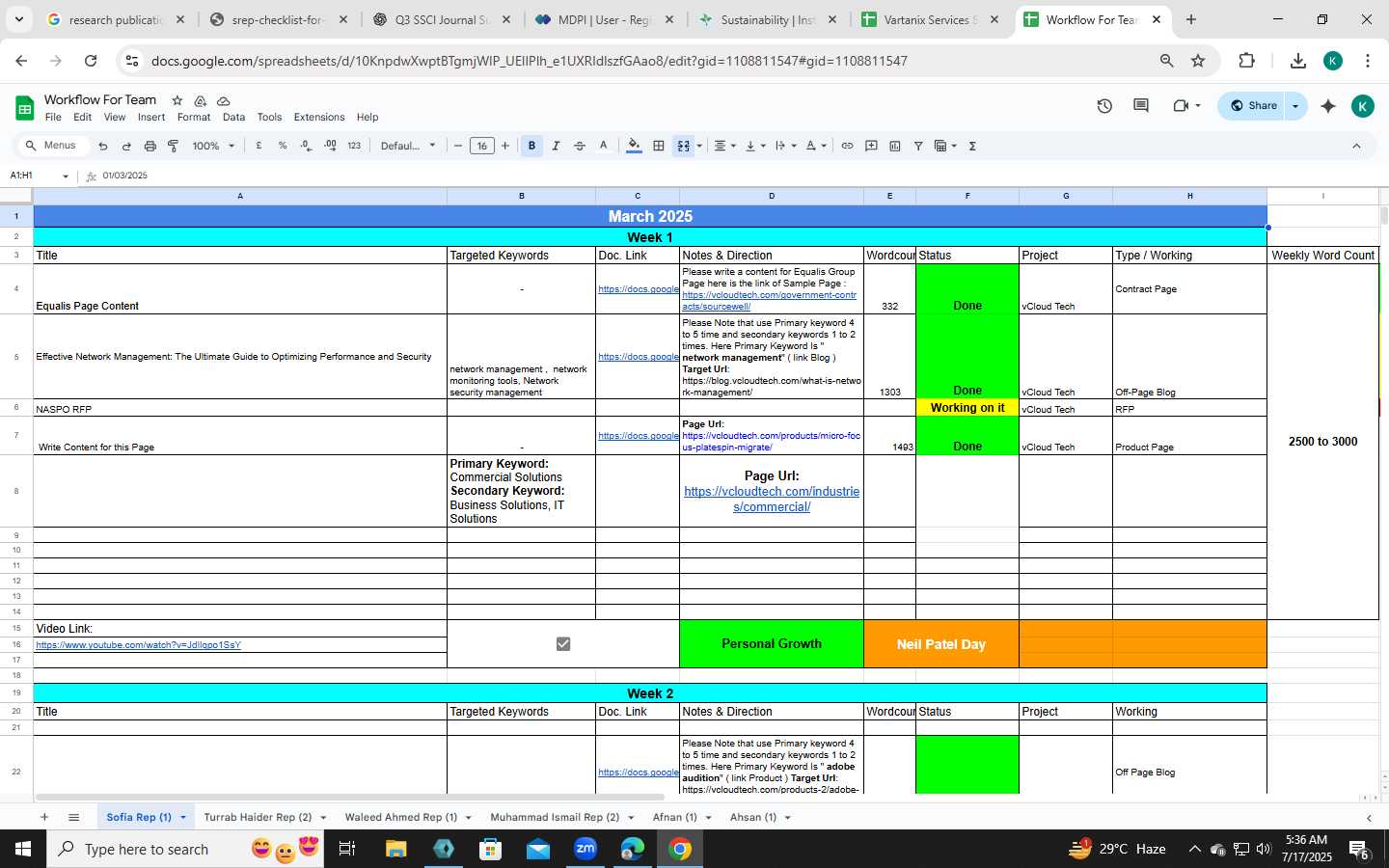Switch to Muhammad Ismail Rep (2) sheet
Viewport: 1389px width, 868px height.
pyautogui.click(x=555, y=817)
